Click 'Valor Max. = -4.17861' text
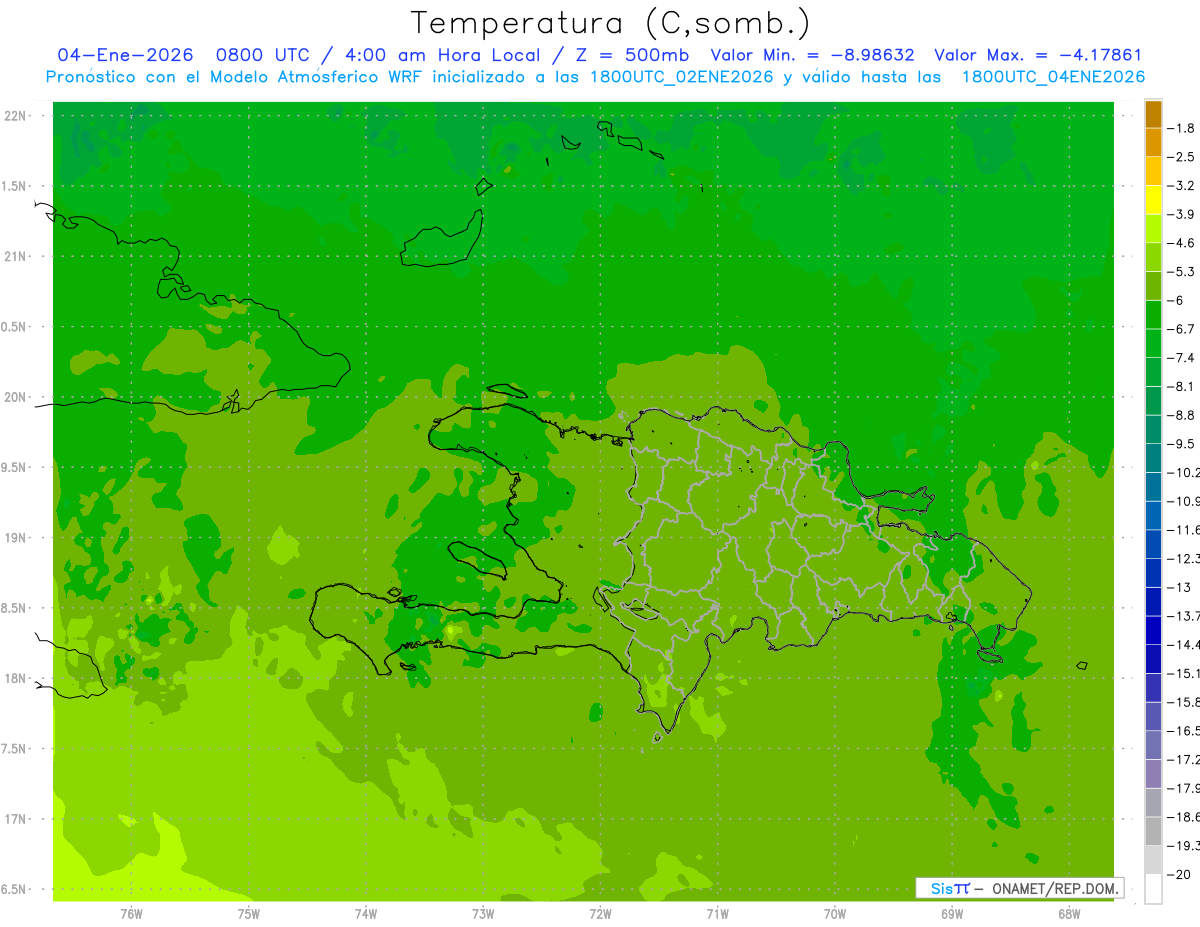 (x=1037, y=56)
